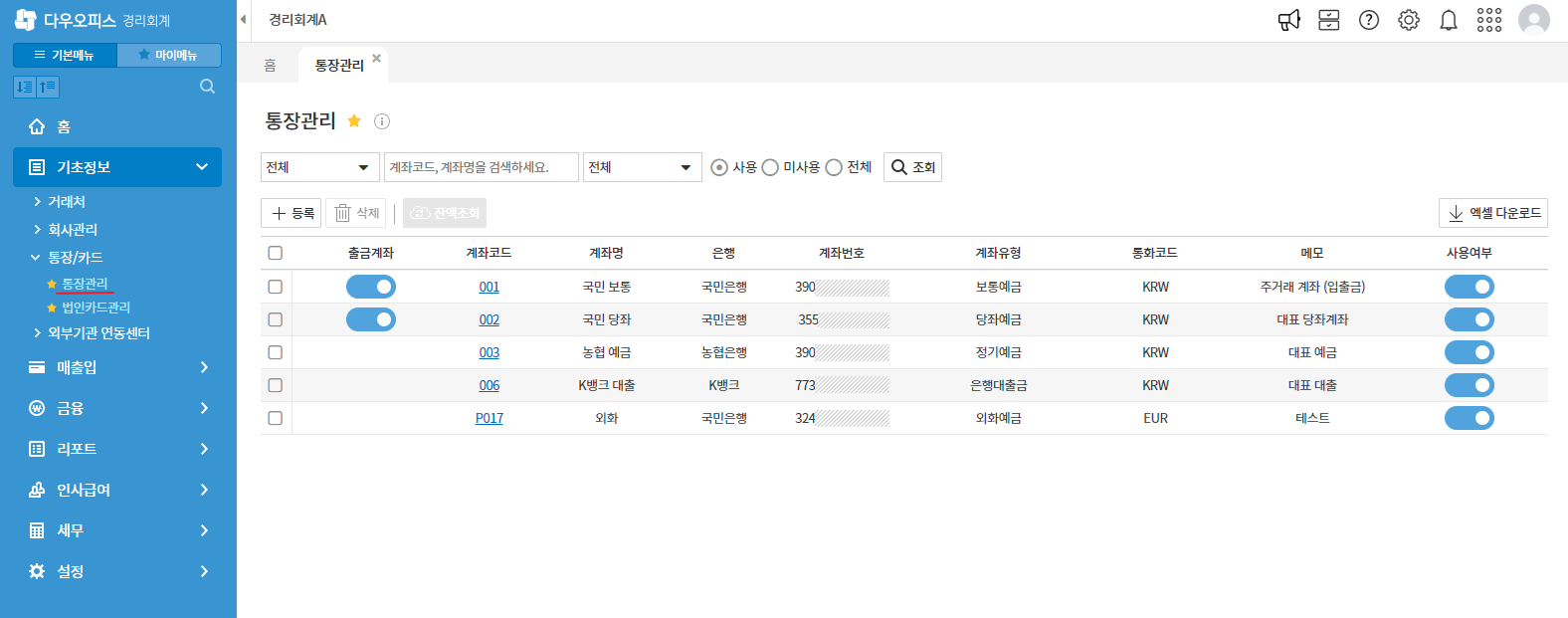Disable 사용여부 toggle for account P017

(x=1469, y=418)
